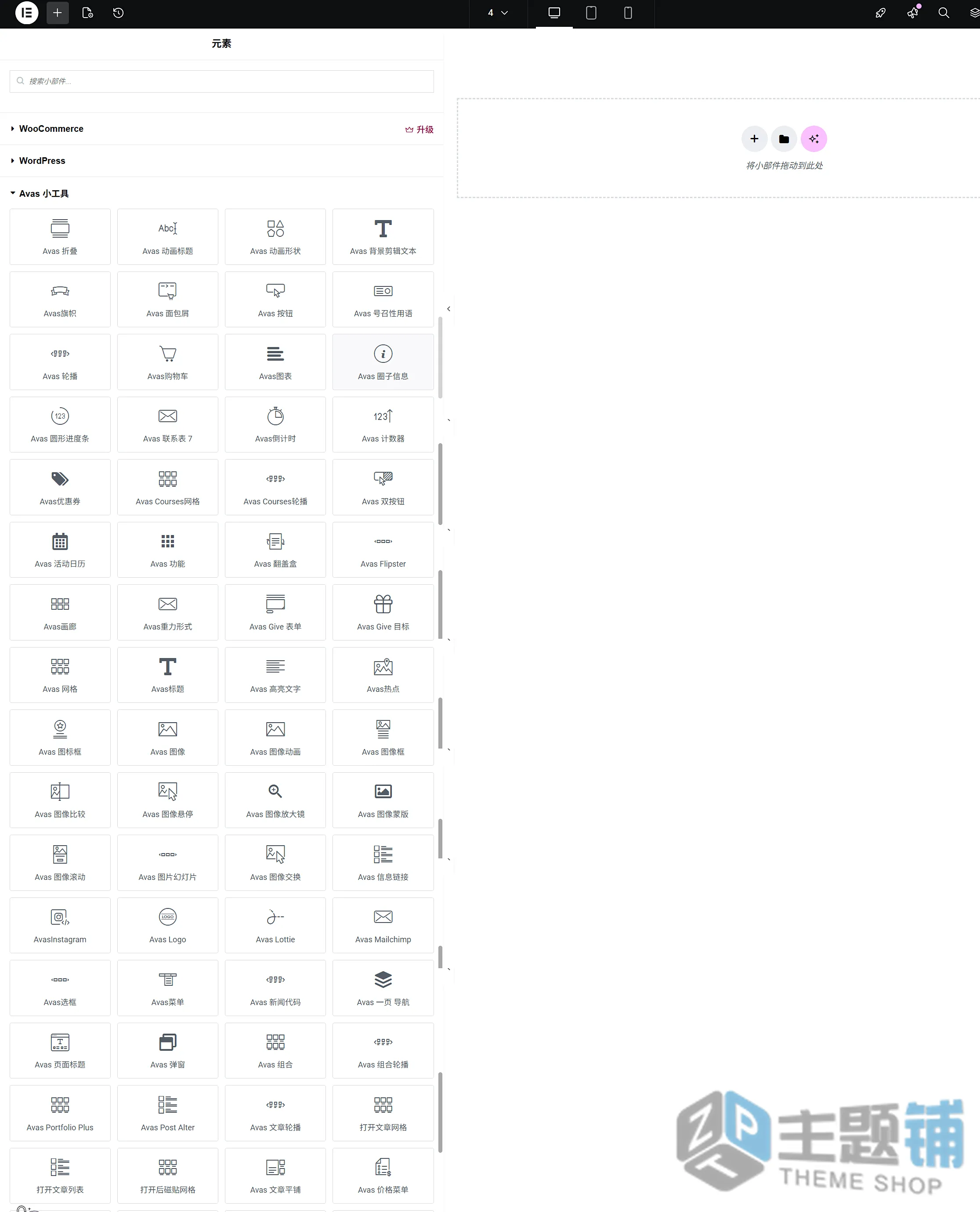This screenshot has height=1212, width=980.
Task: Click the canvas add new section plus button
Action: click(754, 139)
